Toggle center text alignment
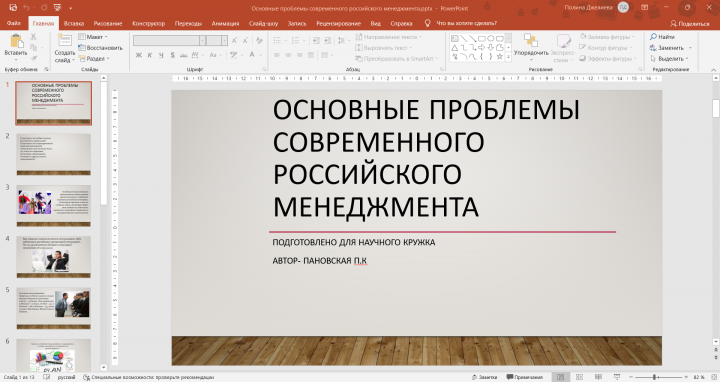This screenshot has width=720, height=382. coord(288,55)
